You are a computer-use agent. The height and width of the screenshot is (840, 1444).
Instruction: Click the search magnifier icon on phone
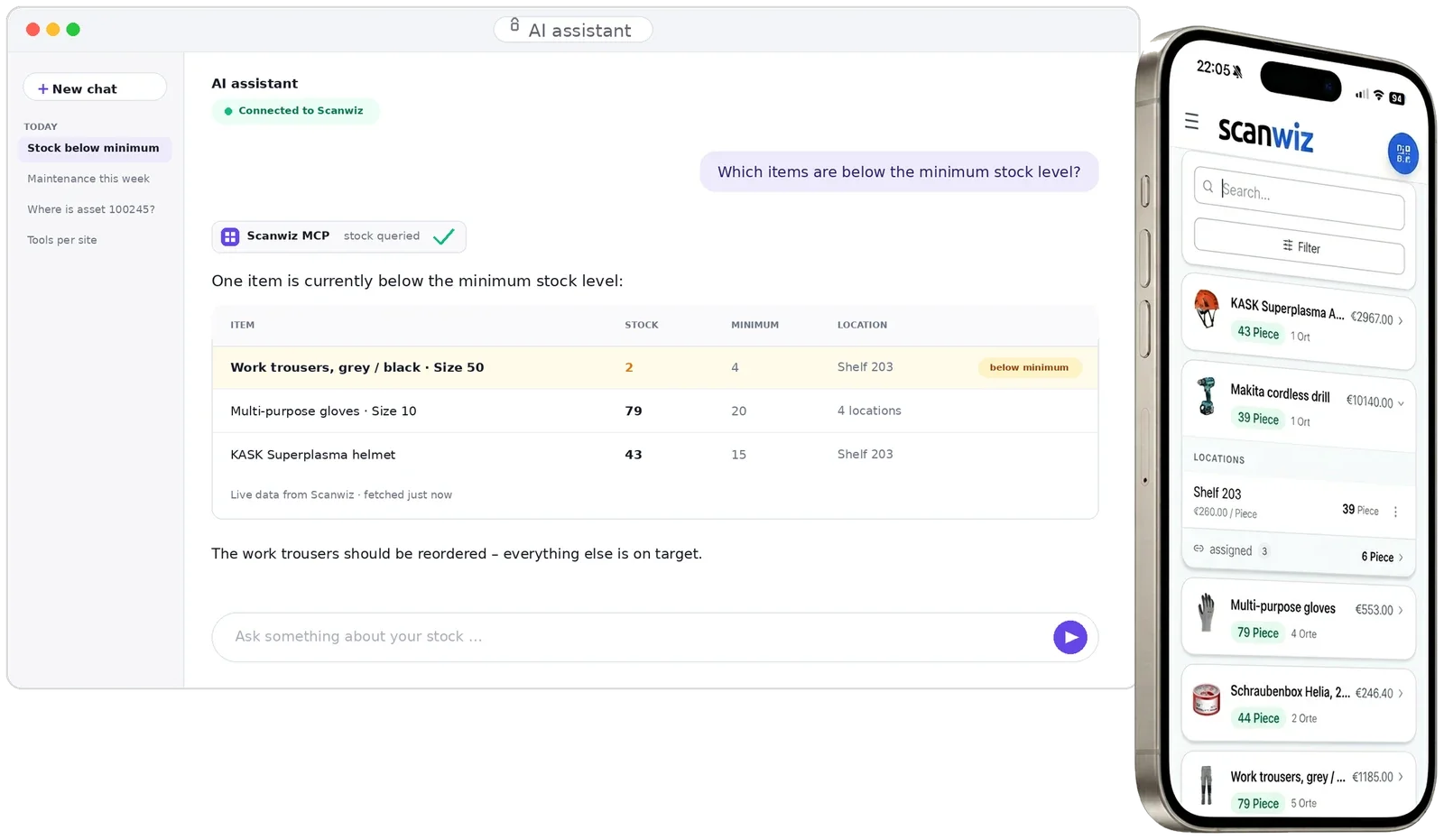(x=1208, y=187)
